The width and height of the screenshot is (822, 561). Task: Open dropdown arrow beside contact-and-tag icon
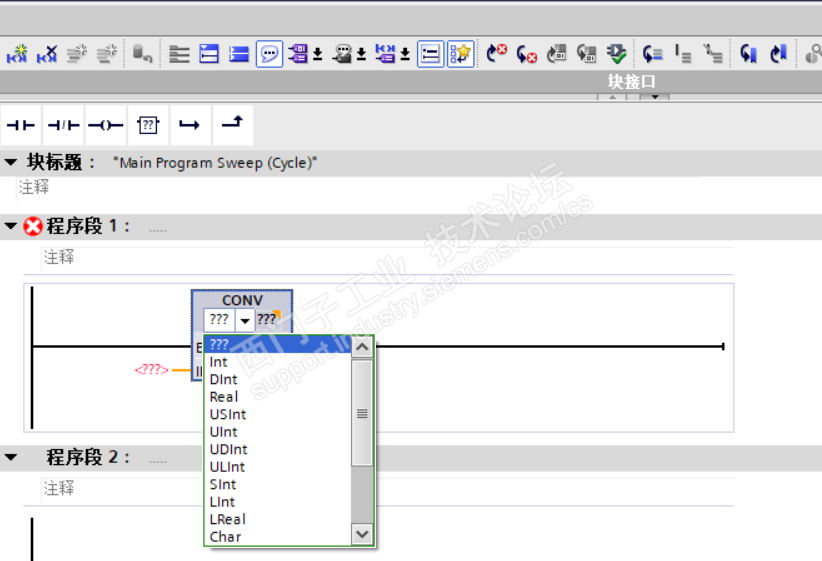pyautogui.click(x=405, y=54)
